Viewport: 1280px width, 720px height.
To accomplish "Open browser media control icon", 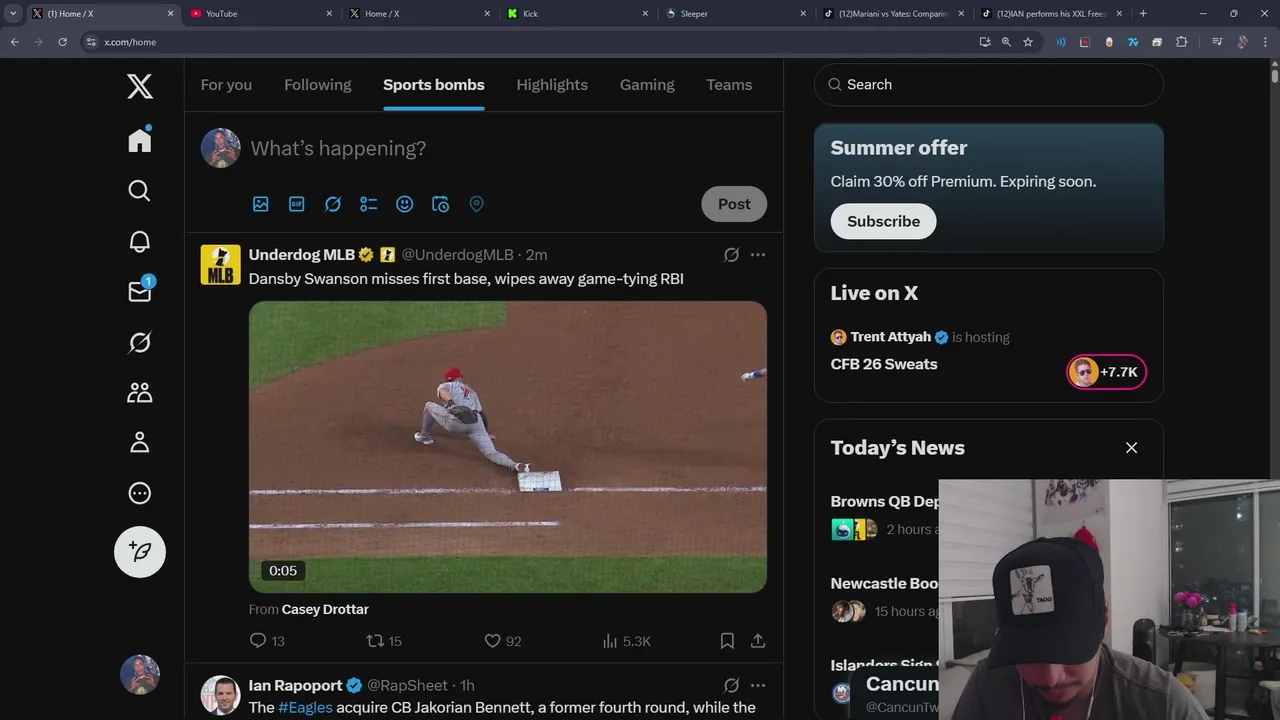I will [x=1217, y=42].
